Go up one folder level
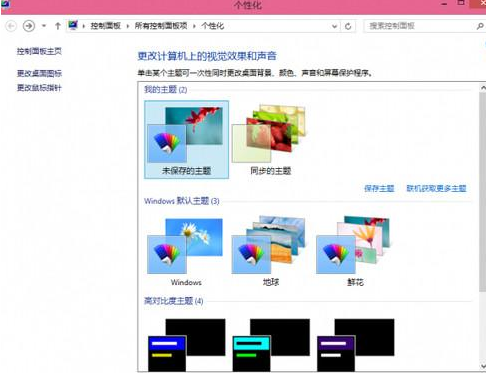Image resolution: width=486 pixels, height=375 pixels. tap(58, 26)
